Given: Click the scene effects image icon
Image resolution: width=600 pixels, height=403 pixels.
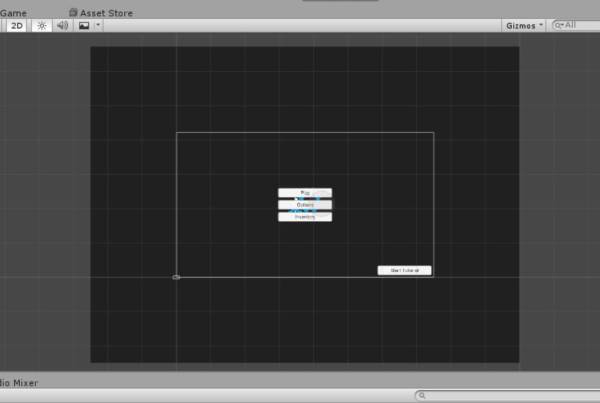Looking at the screenshot, I should (84, 25).
